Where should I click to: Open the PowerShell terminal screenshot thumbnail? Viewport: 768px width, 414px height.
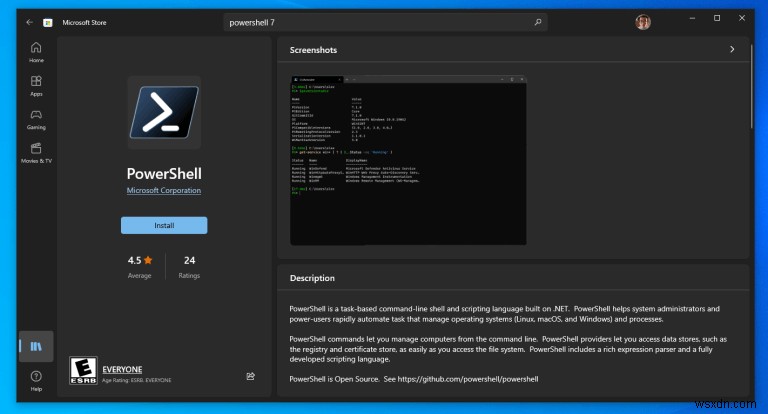pos(408,160)
